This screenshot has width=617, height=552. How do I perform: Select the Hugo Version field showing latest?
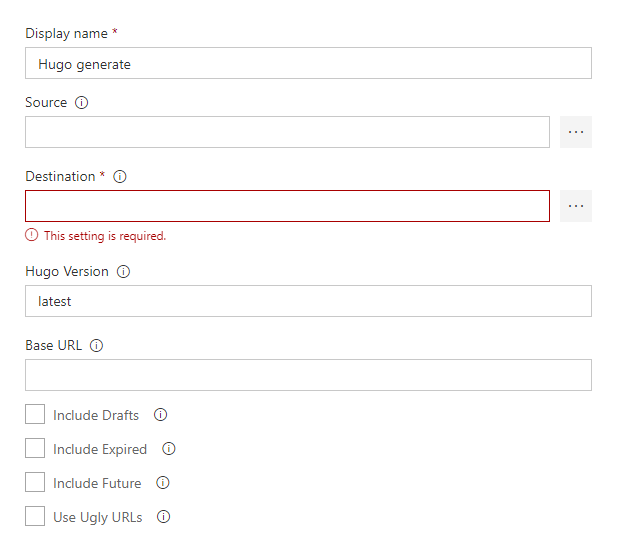point(308,301)
